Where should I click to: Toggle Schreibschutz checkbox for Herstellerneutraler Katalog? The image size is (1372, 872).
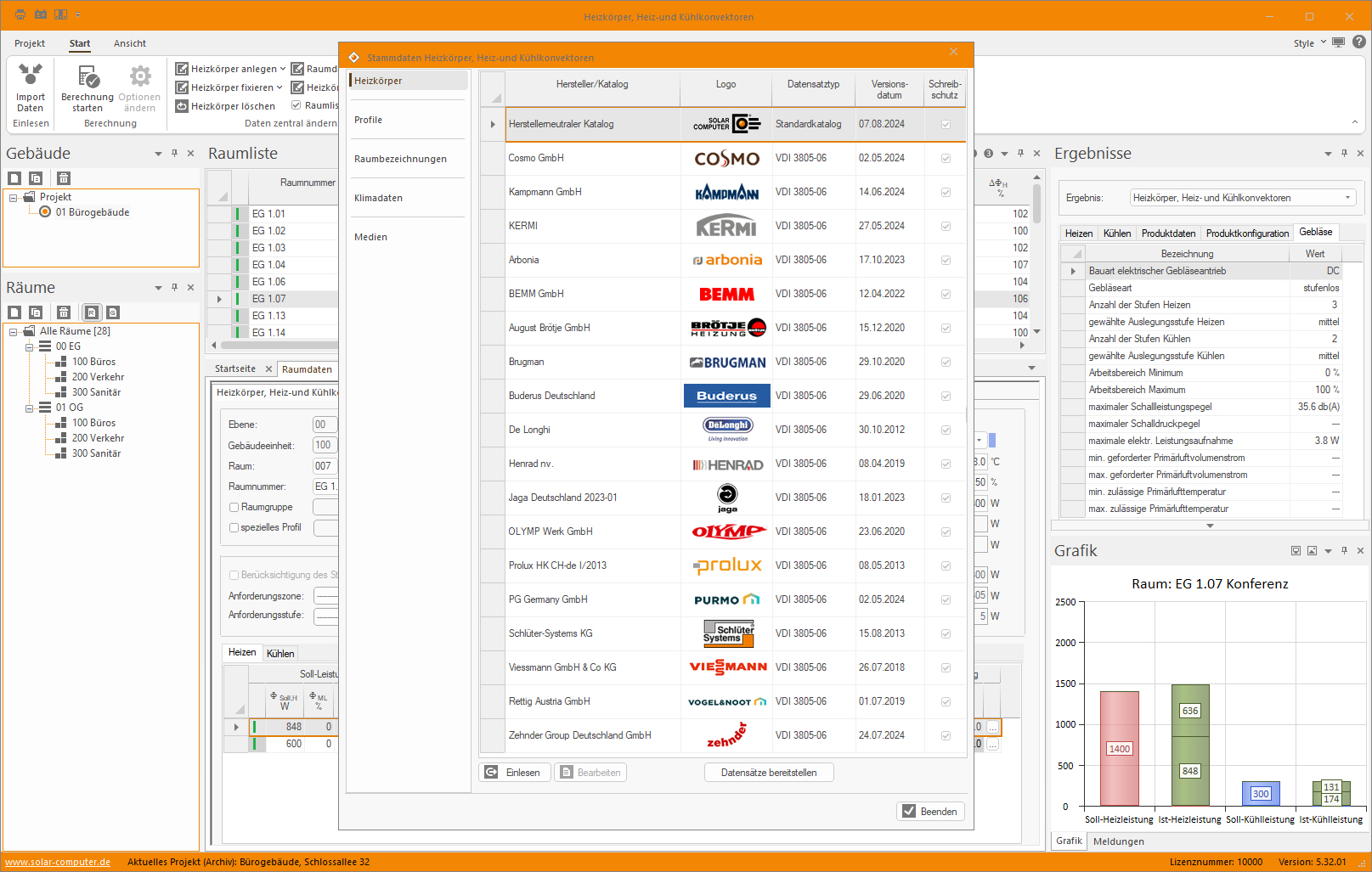(946, 125)
